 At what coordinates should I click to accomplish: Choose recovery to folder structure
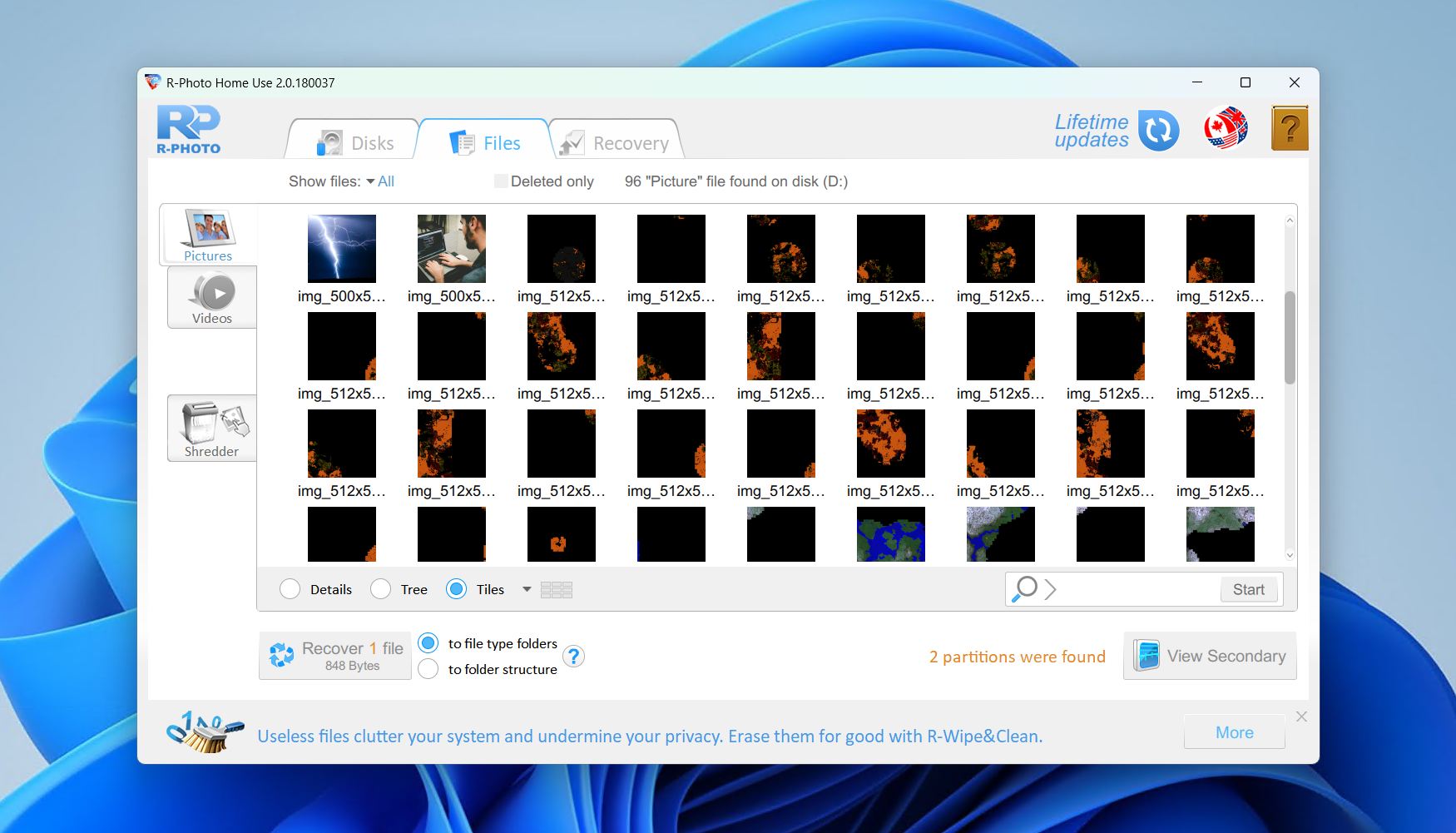(x=428, y=668)
